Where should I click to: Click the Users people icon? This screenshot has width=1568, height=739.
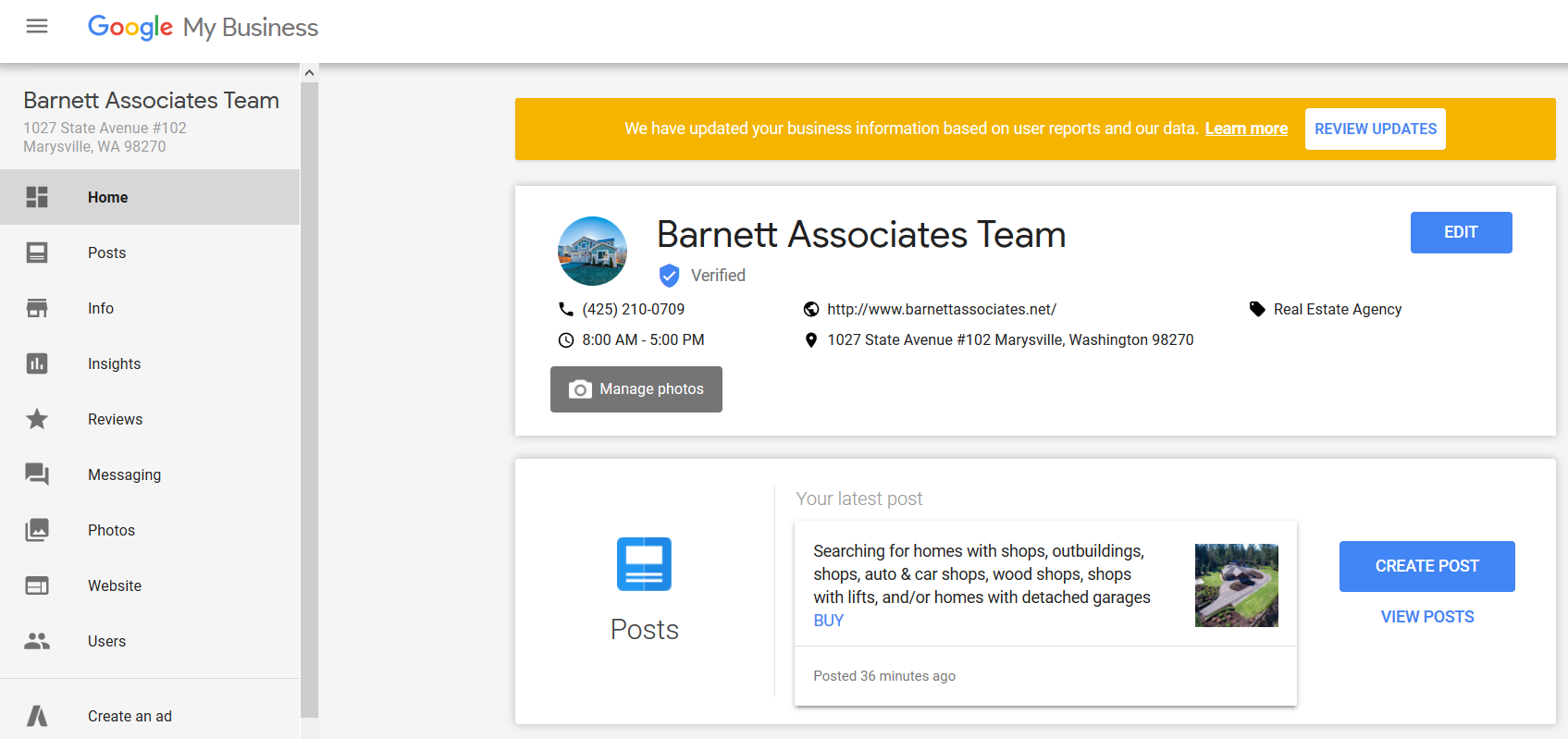coord(37,641)
